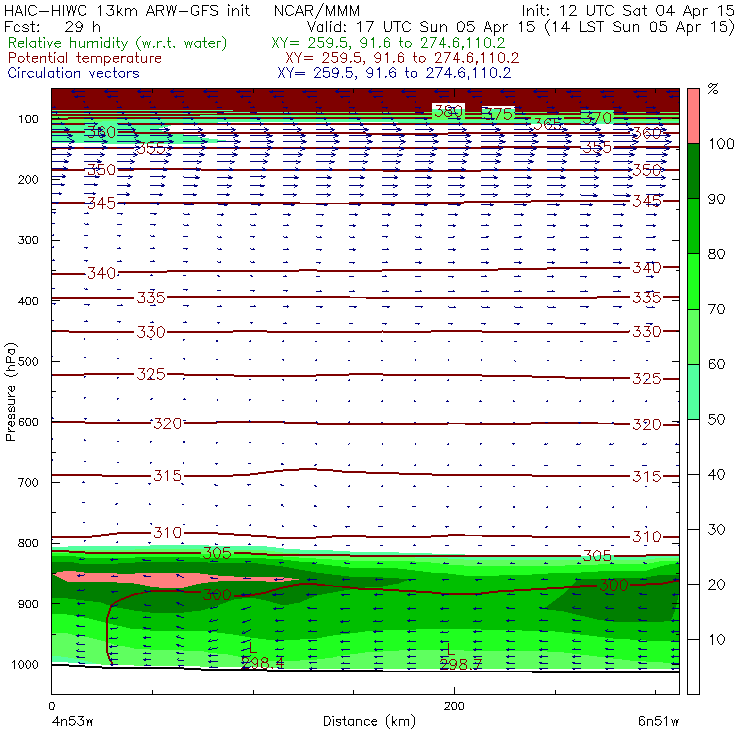
Task: Click the '298.4' minimum value label
Action: coord(263,663)
